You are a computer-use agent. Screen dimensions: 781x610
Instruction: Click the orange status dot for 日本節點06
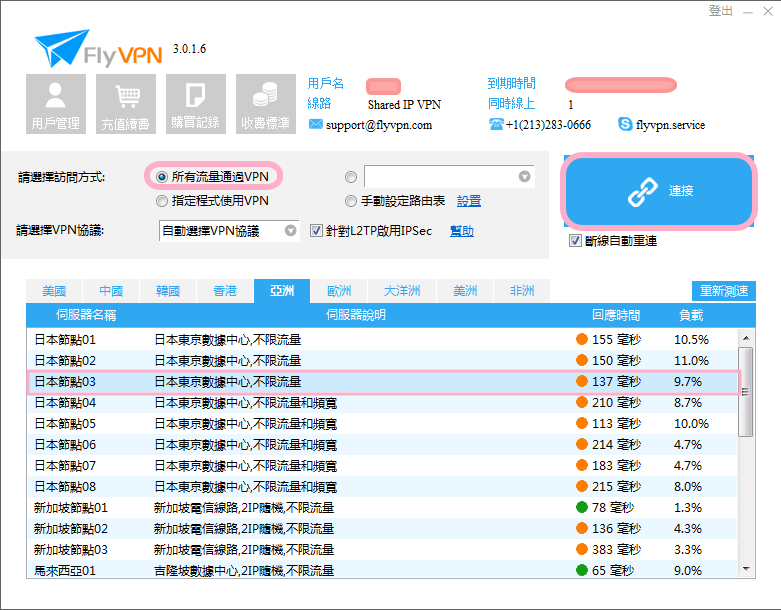581,444
